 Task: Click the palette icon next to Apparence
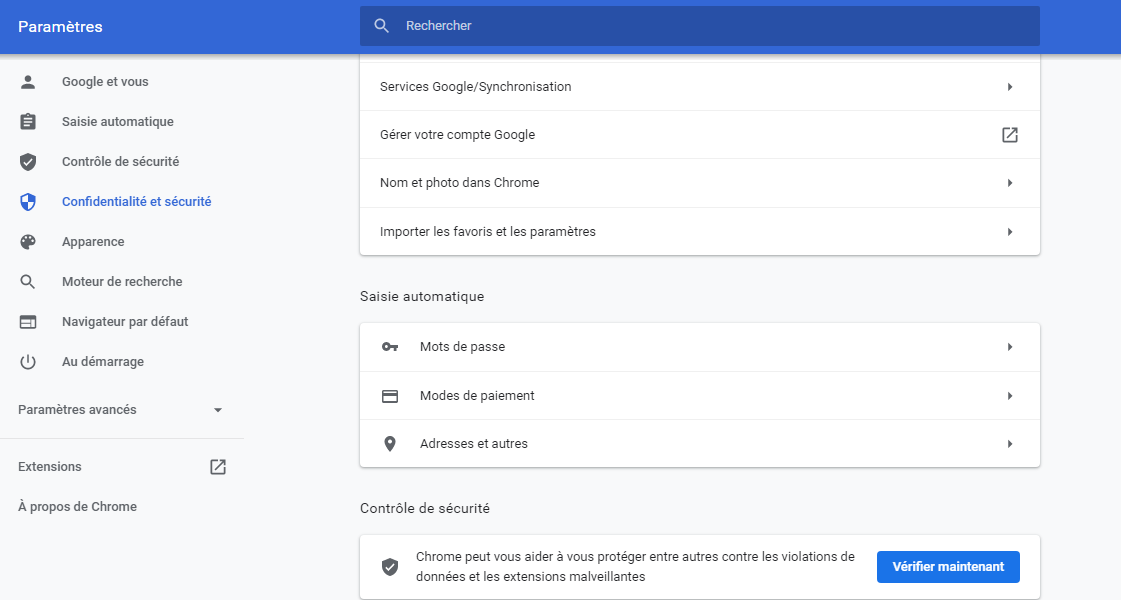tap(28, 242)
